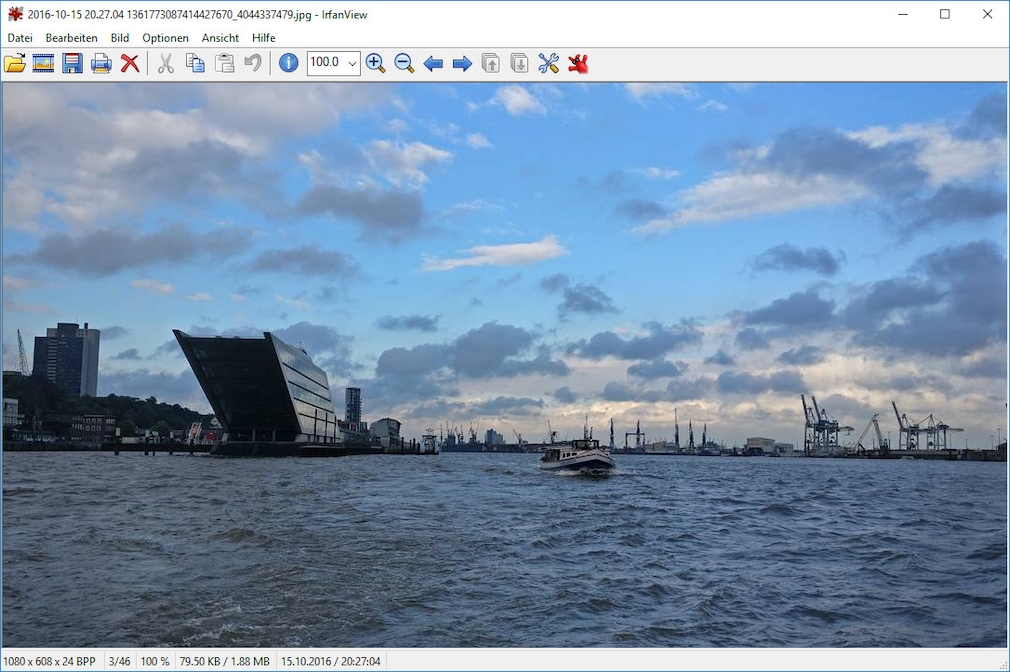Open the Bild menu
The height and width of the screenshot is (672, 1010).
pos(119,37)
